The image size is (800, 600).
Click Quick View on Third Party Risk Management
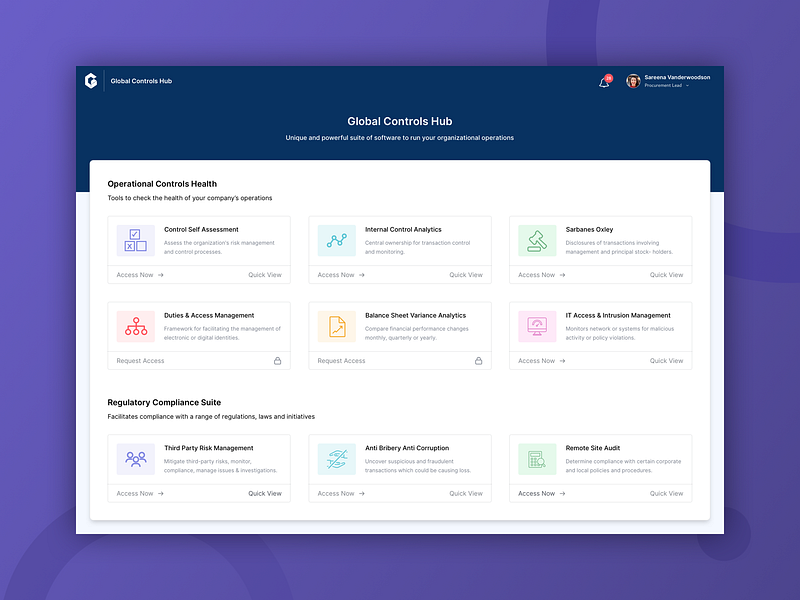point(265,493)
